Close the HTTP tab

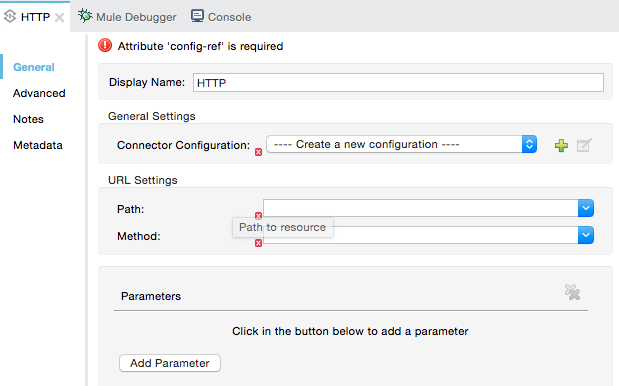[59, 17]
